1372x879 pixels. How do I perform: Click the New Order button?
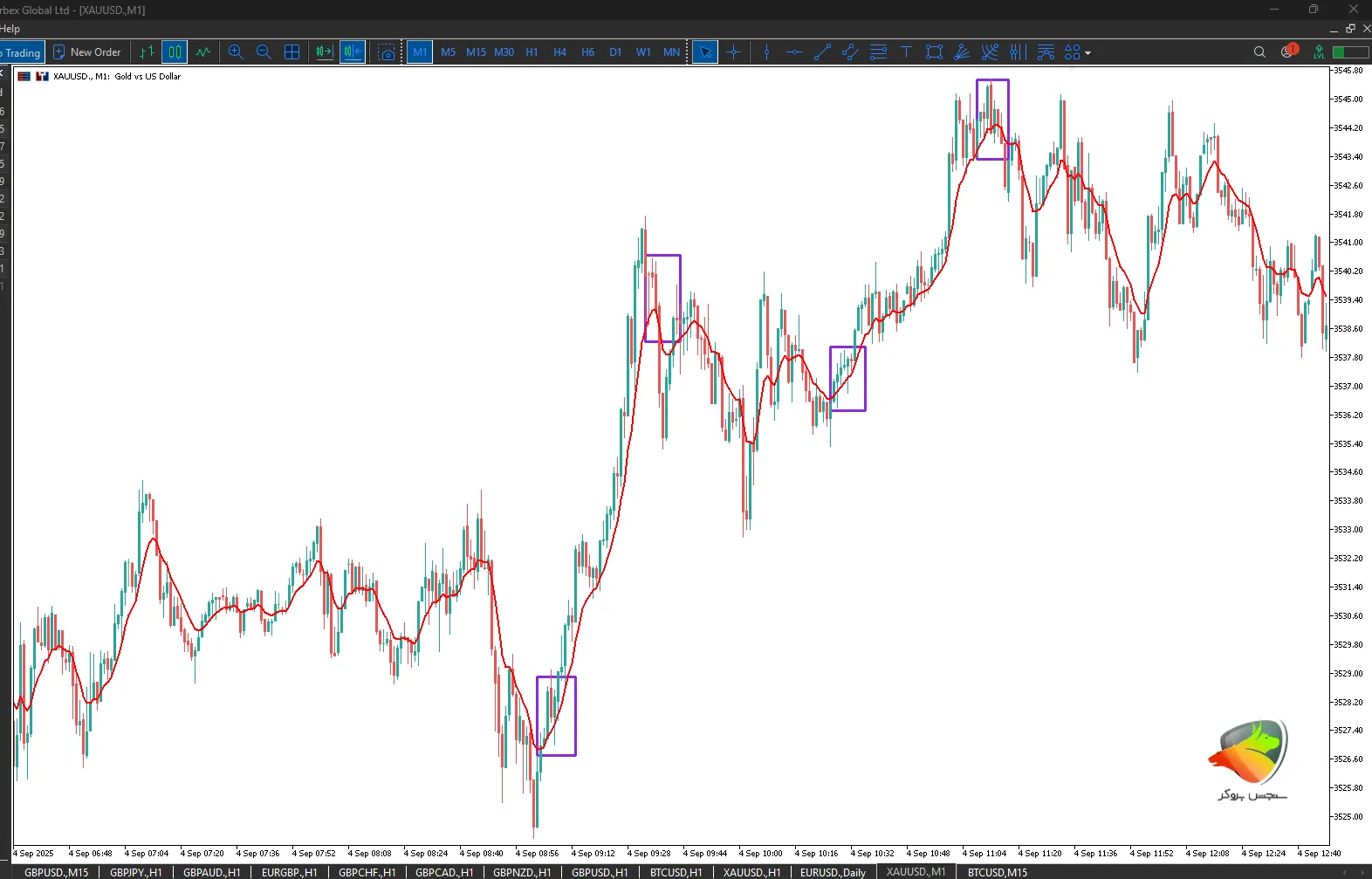87,52
